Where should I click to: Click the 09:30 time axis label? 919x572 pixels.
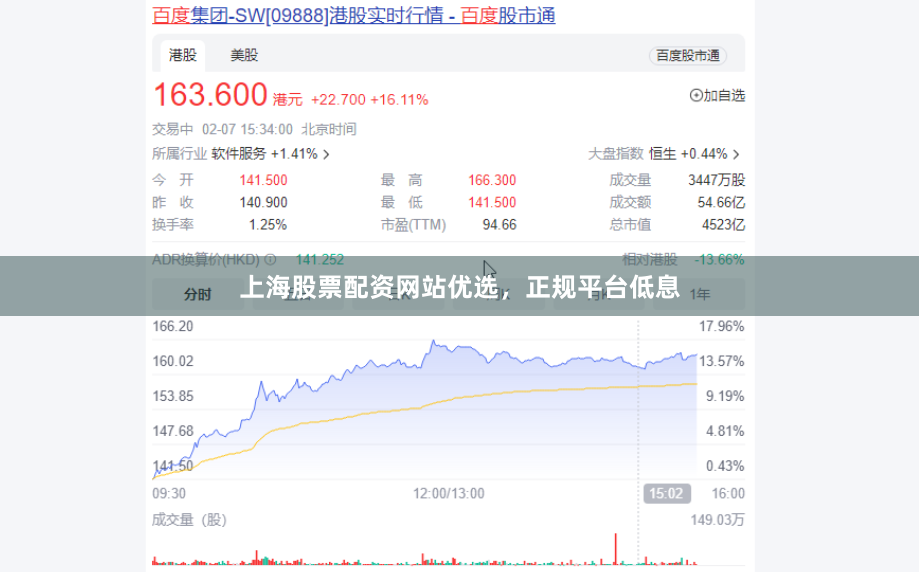[x=169, y=493]
